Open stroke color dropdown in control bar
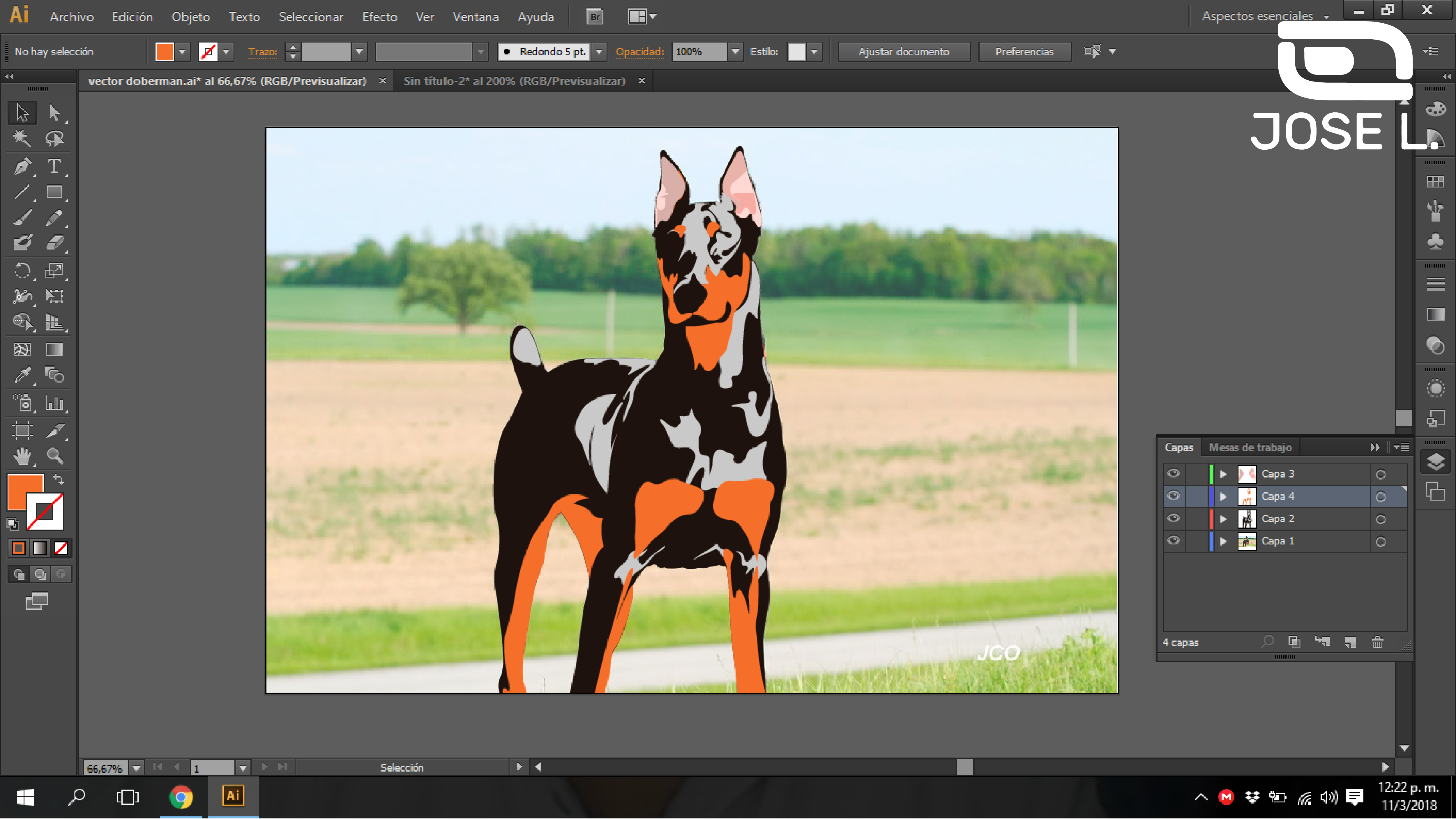Screen dimensions: 1456x819 pos(226,52)
